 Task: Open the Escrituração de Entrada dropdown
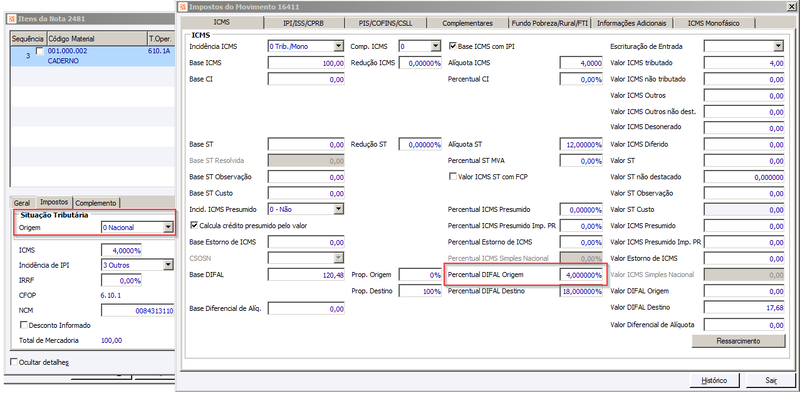(778, 46)
